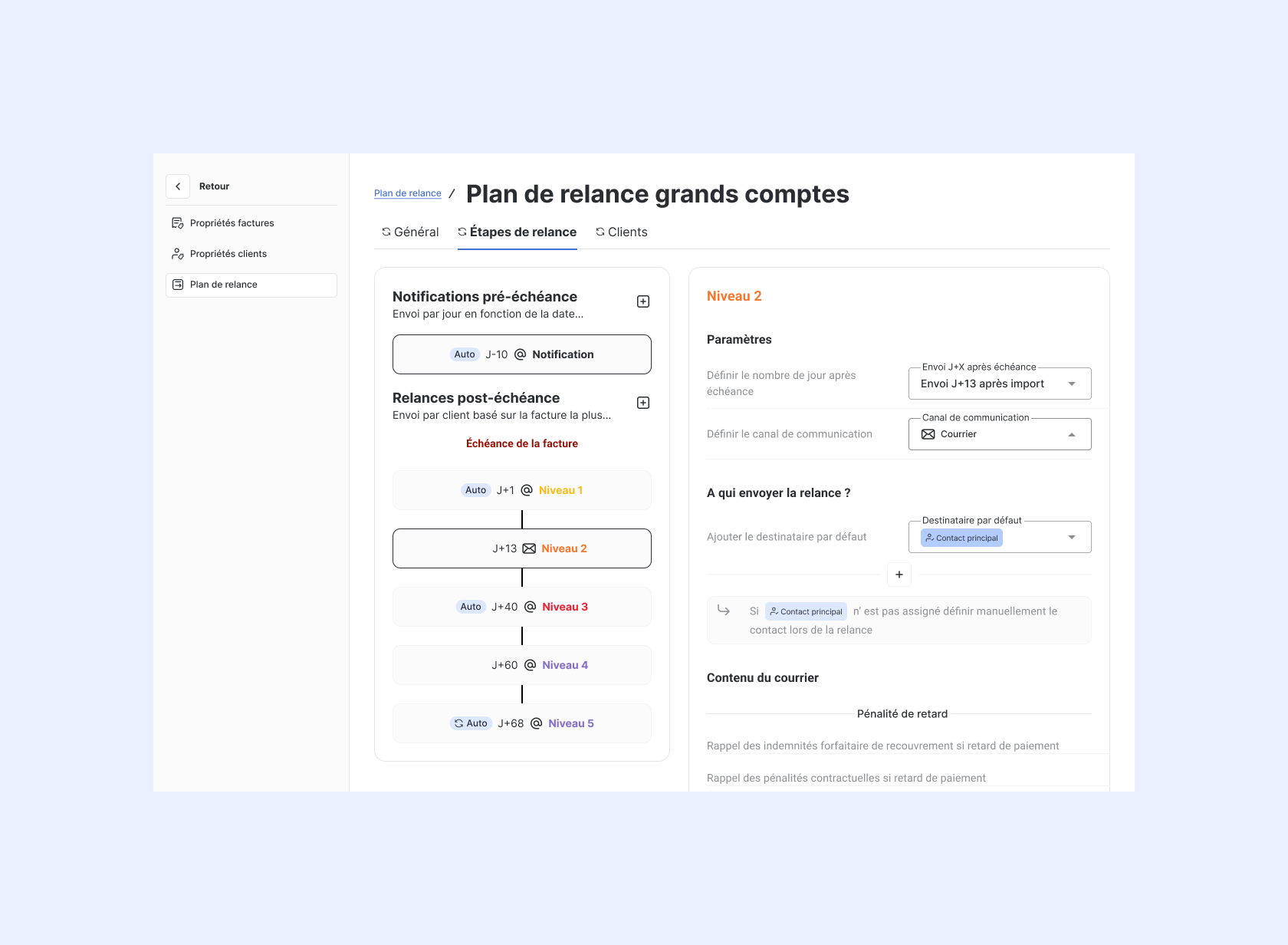This screenshot has height=945, width=1288.
Task: Select the J+13 Niveau 2 step
Action: (x=522, y=548)
